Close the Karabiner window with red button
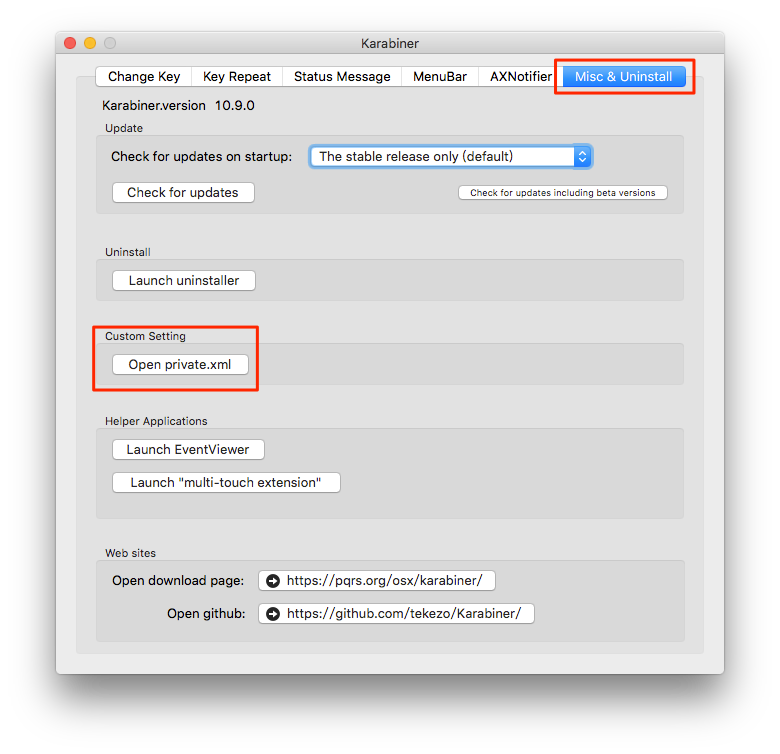 coord(70,43)
